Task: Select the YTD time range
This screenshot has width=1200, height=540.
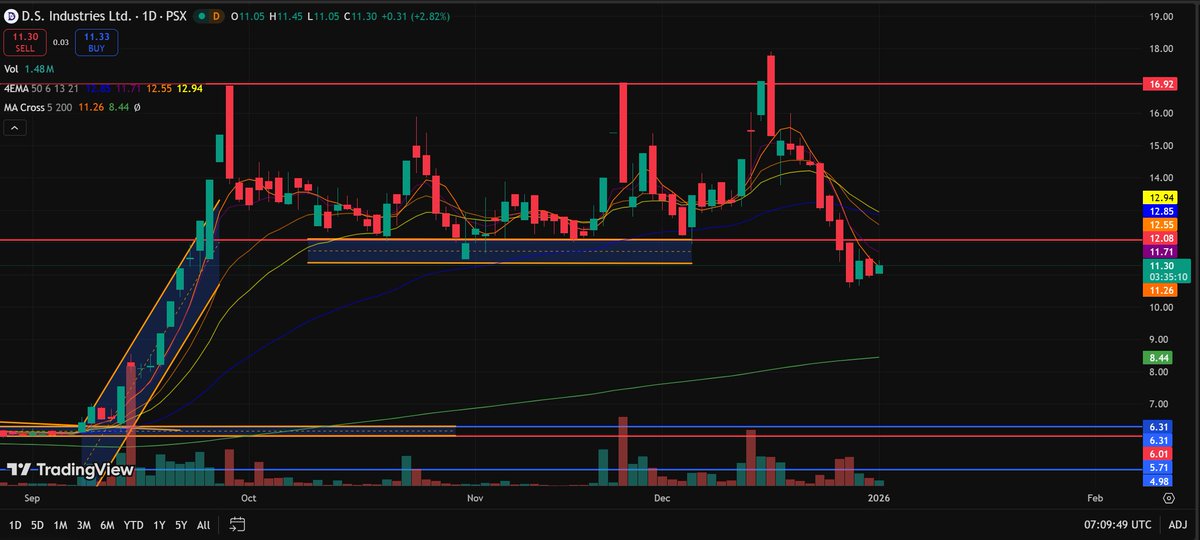Action: [x=133, y=524]
